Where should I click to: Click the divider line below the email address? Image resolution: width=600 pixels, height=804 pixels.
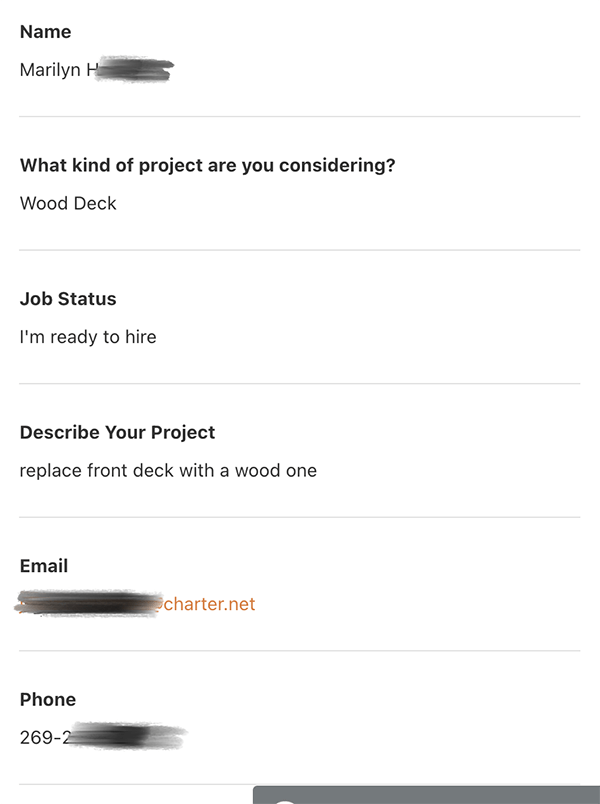(300, 651)
